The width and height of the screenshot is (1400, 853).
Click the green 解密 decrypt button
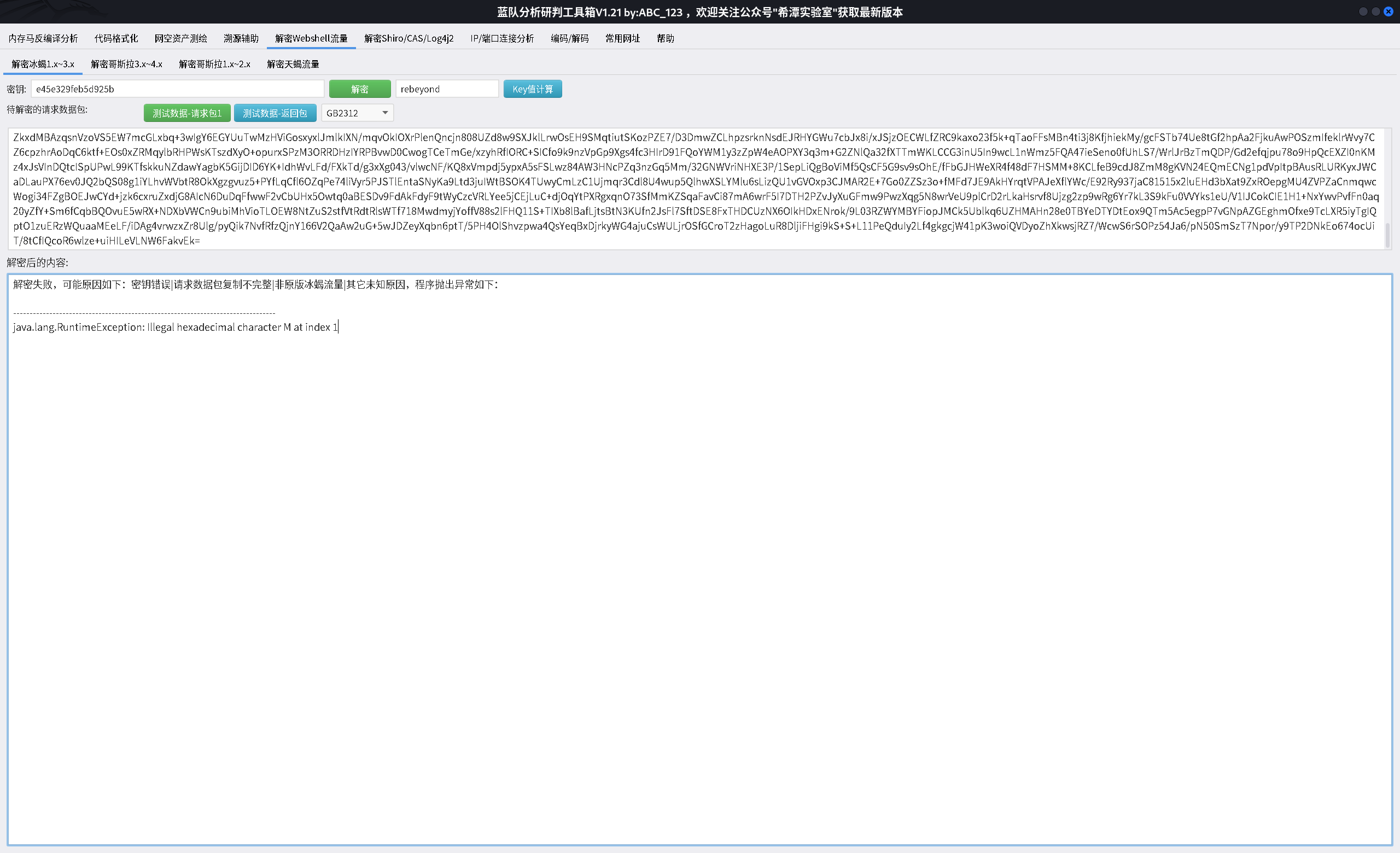(x=360, y=89)
